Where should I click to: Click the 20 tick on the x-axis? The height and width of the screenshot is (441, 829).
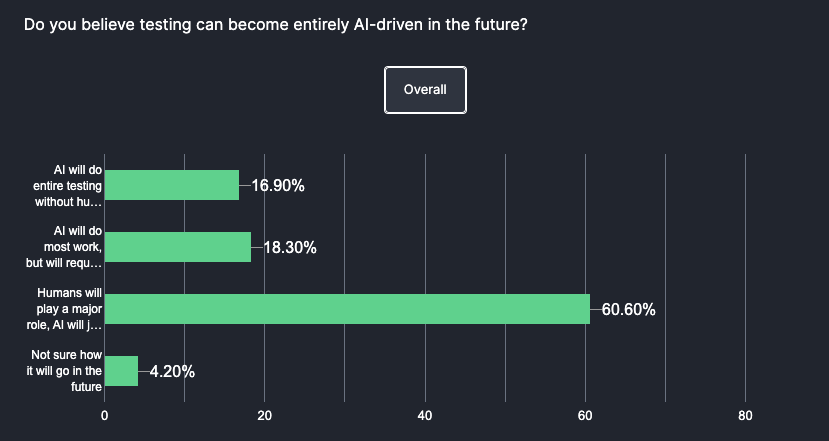tap(265, 416)
